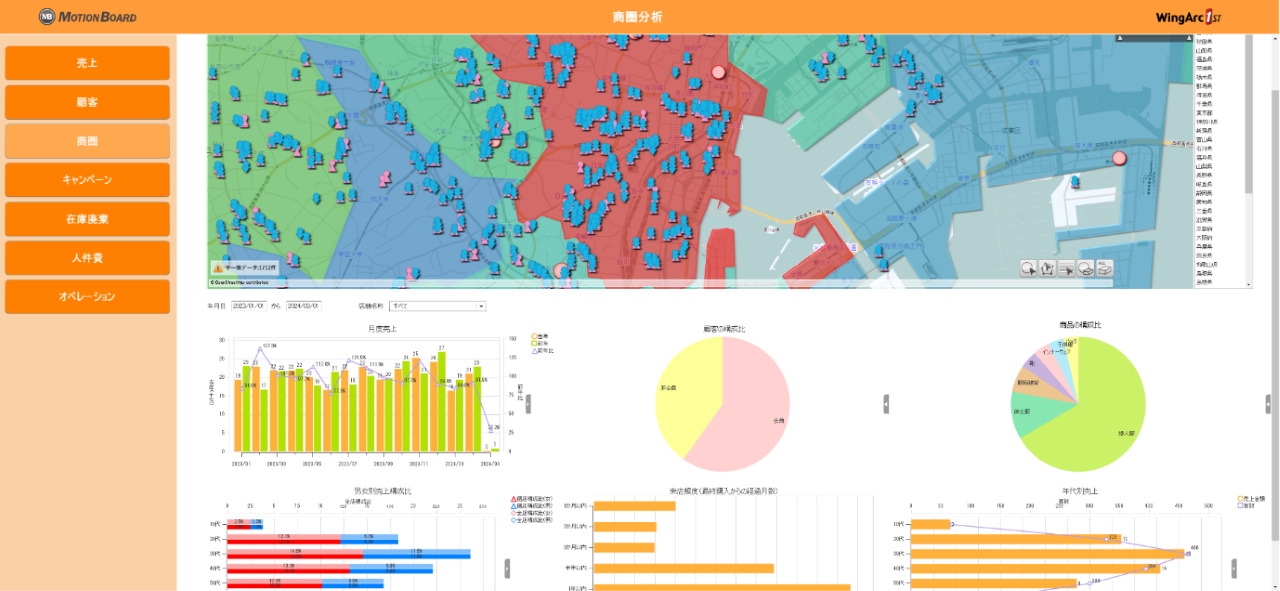The height and width of the screenshot is (591, 1280).
Task: Select the polygon selection map tool
Action: tap(1046, 268)
